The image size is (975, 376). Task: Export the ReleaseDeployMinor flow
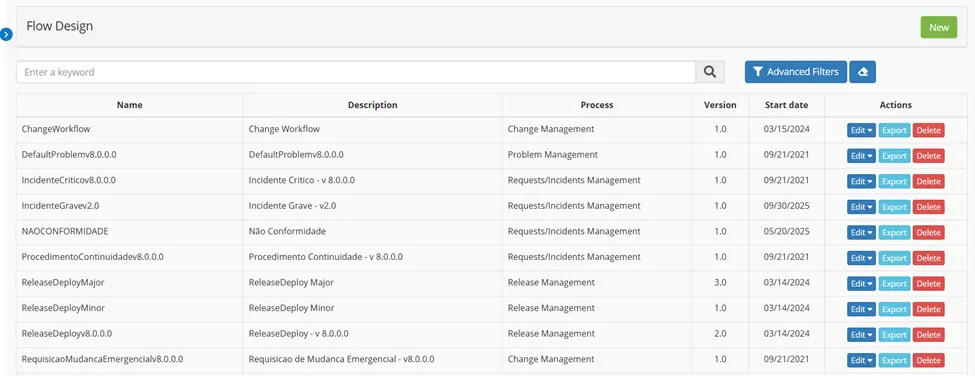[895, 309]
